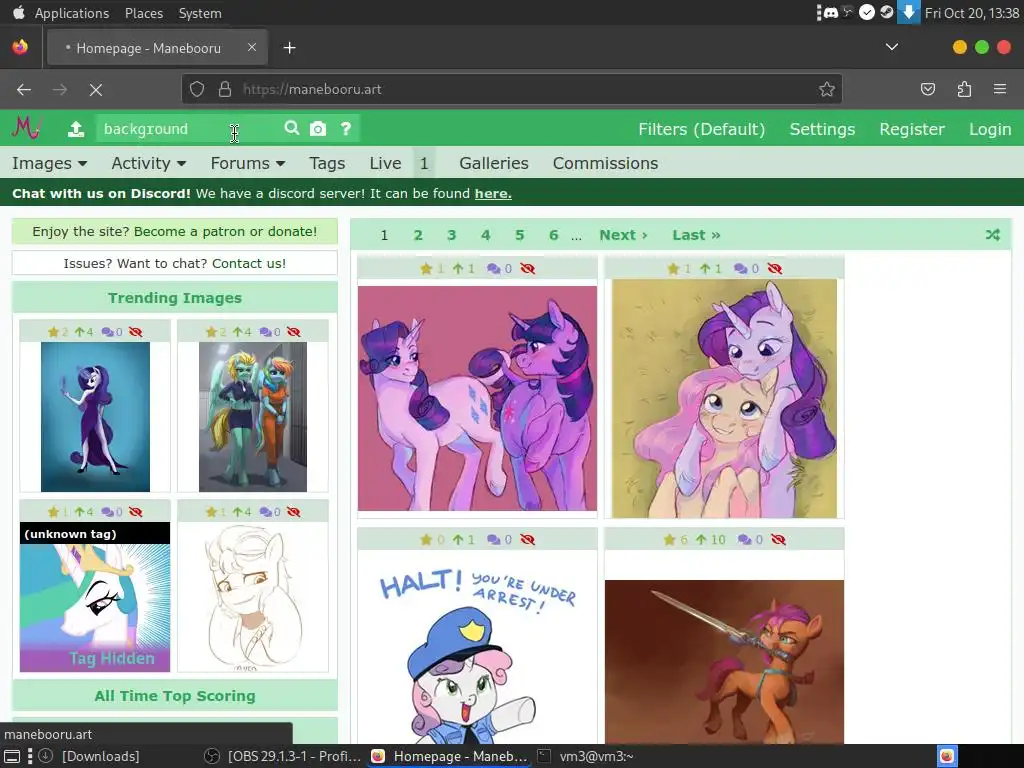This screenshot has width=1024, height=768.
Task: Hide the HALT police pony image
Action: pos(528,539)
